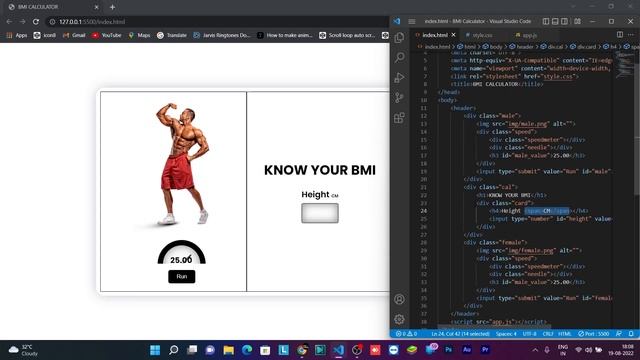Screen dimensions: 640x360
Task: Open the Extensions view in VS Code
Action: [400, 118]
